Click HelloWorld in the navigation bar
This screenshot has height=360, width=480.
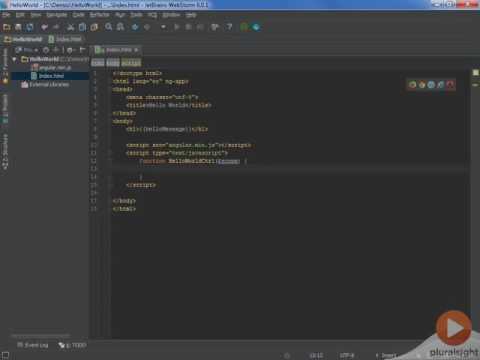[x=23, y=39]
